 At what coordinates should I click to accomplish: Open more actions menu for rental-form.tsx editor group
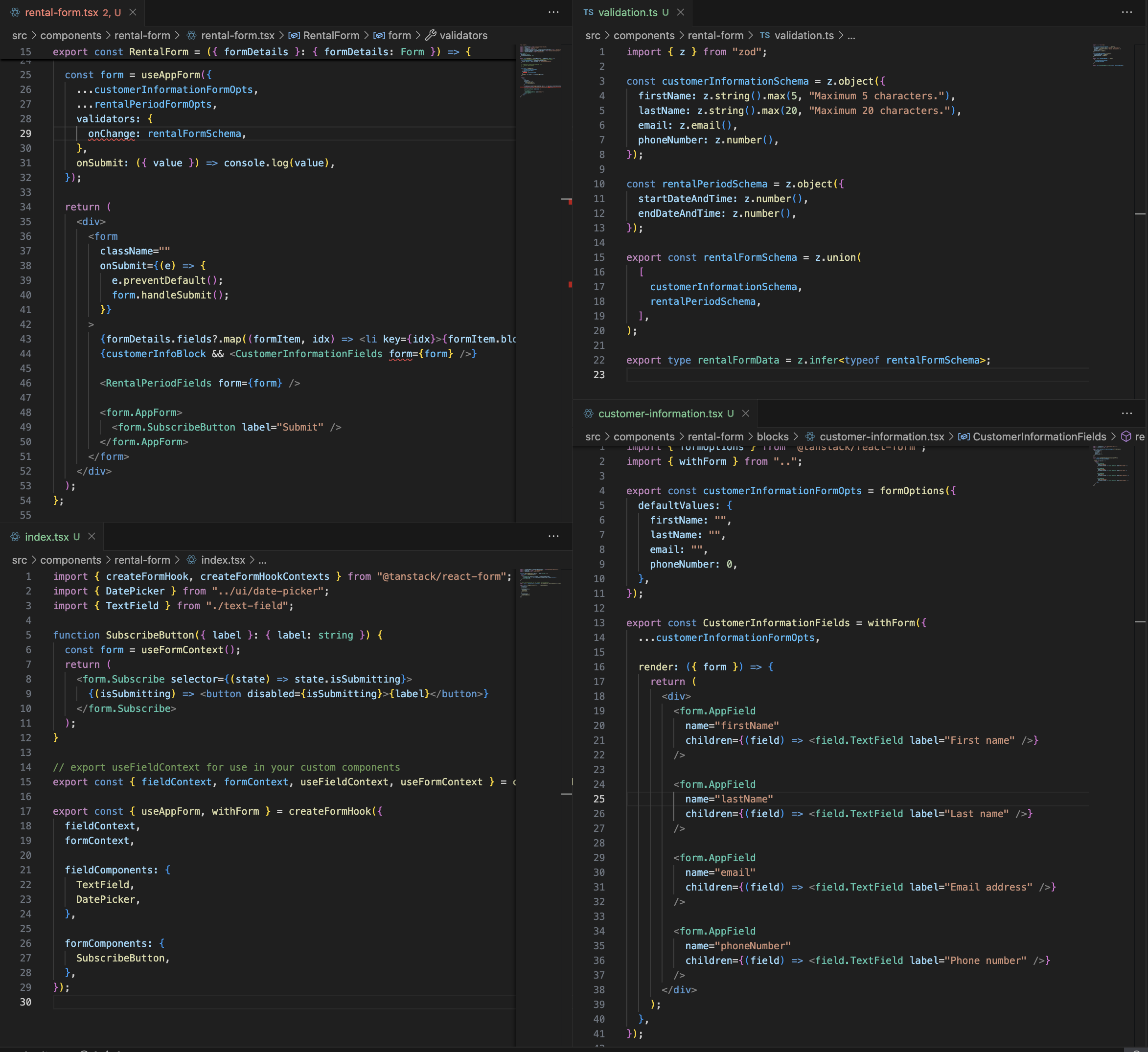point(553,13)
